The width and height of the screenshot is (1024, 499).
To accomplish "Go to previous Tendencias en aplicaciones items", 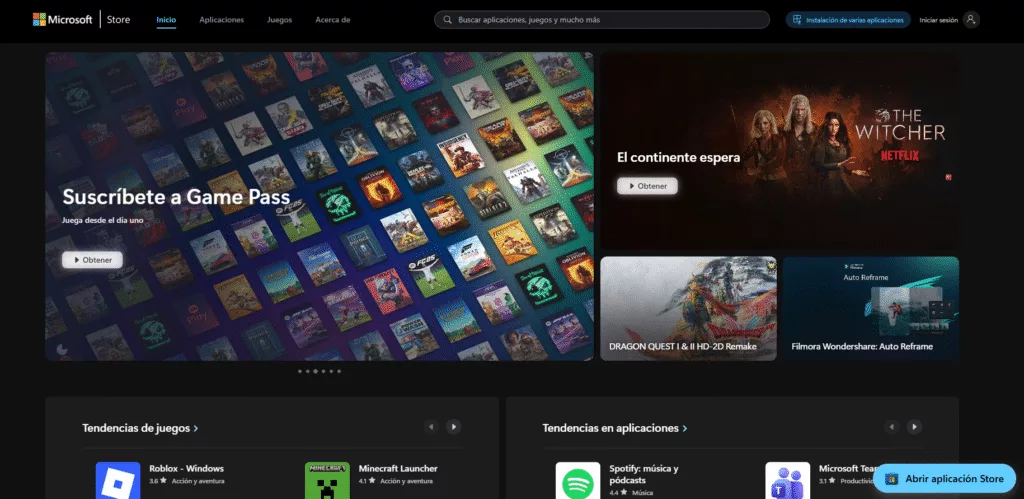I will [x=891, y=427].
